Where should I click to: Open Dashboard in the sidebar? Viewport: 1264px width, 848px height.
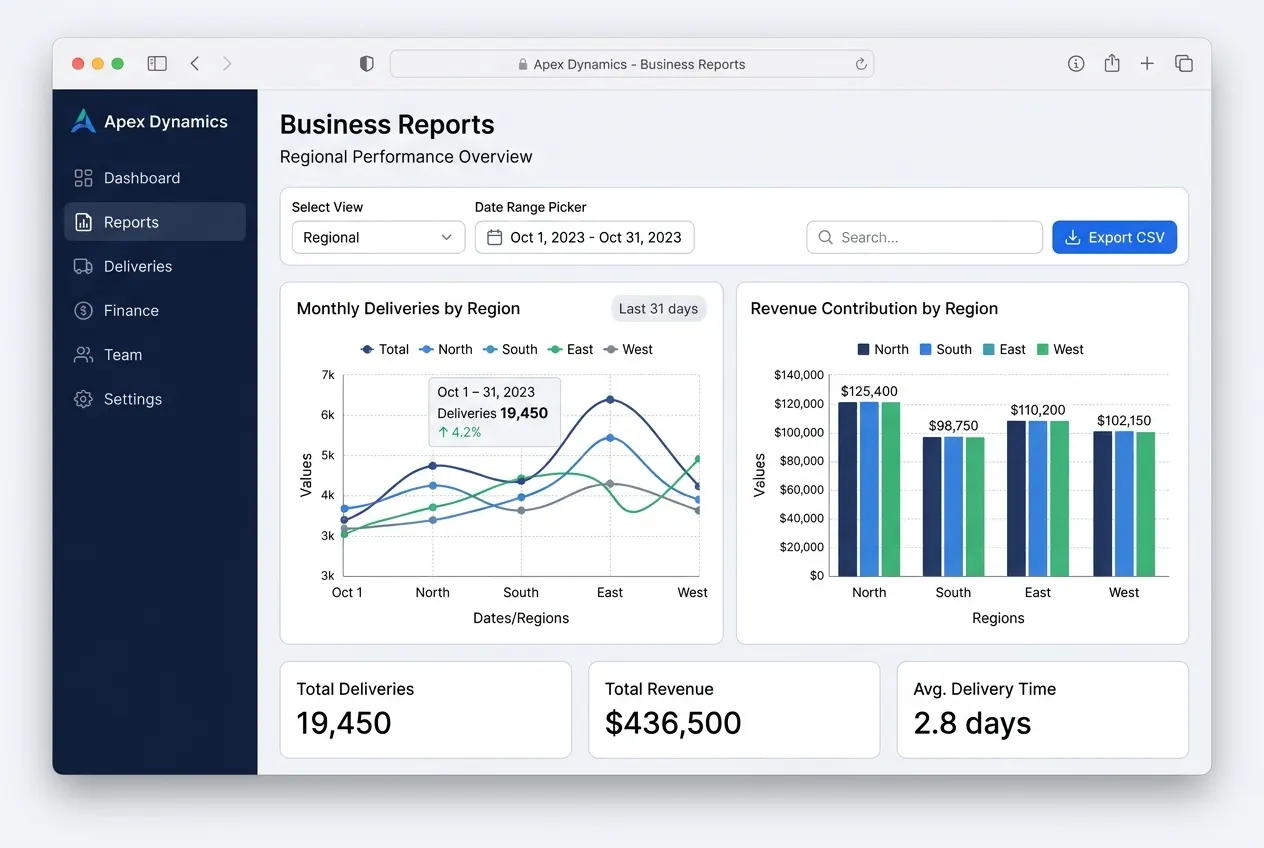(x=155, y=178)
